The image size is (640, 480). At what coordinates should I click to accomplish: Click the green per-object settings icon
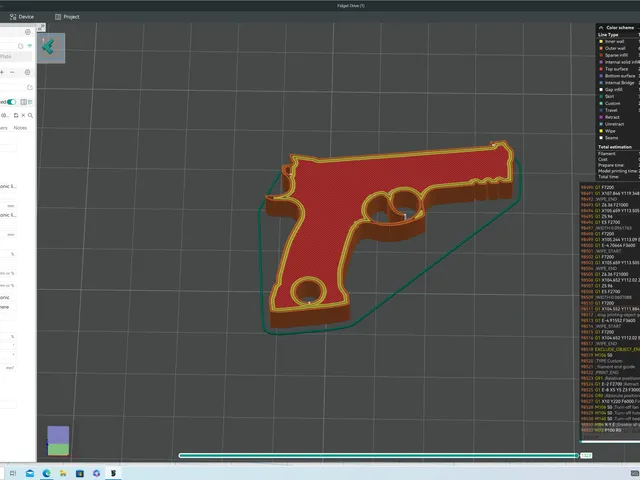click(x=30, y=102)
